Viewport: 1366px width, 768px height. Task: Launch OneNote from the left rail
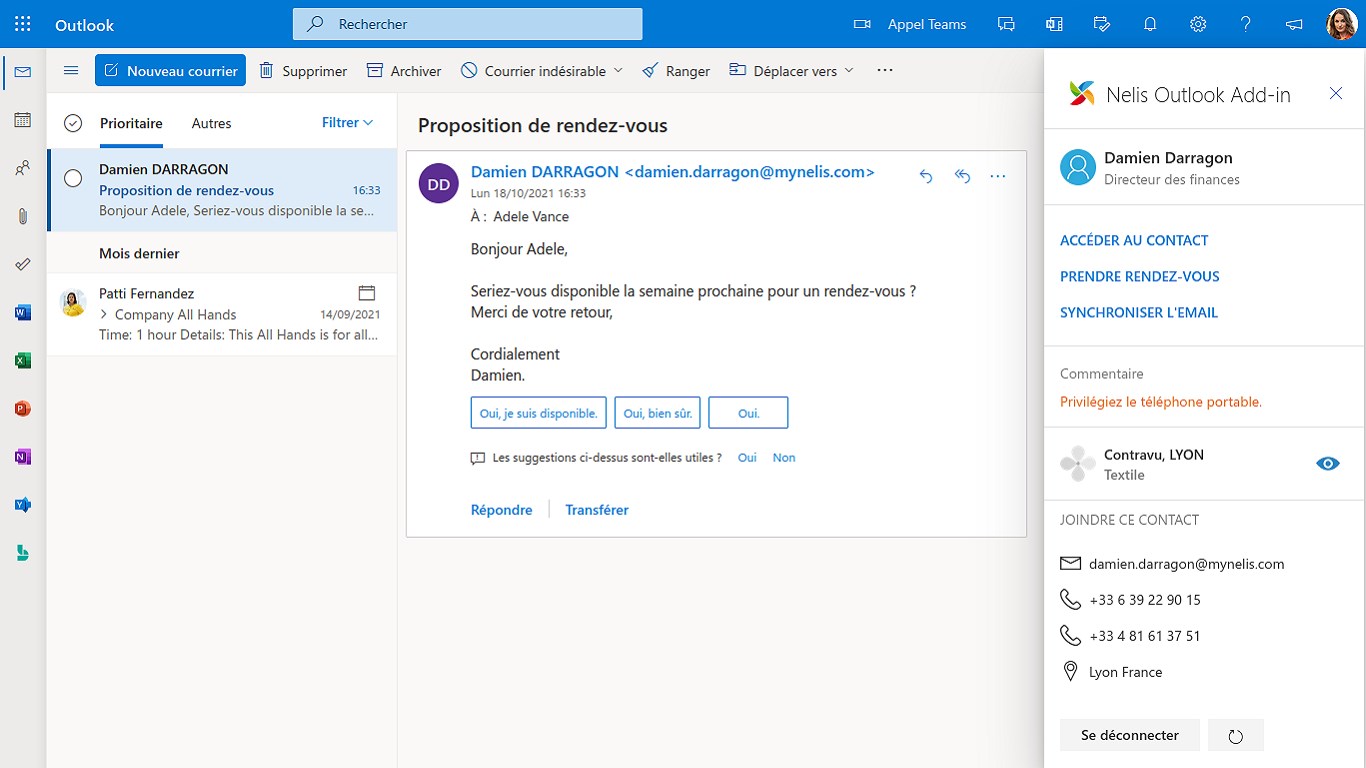click(23, 456)
